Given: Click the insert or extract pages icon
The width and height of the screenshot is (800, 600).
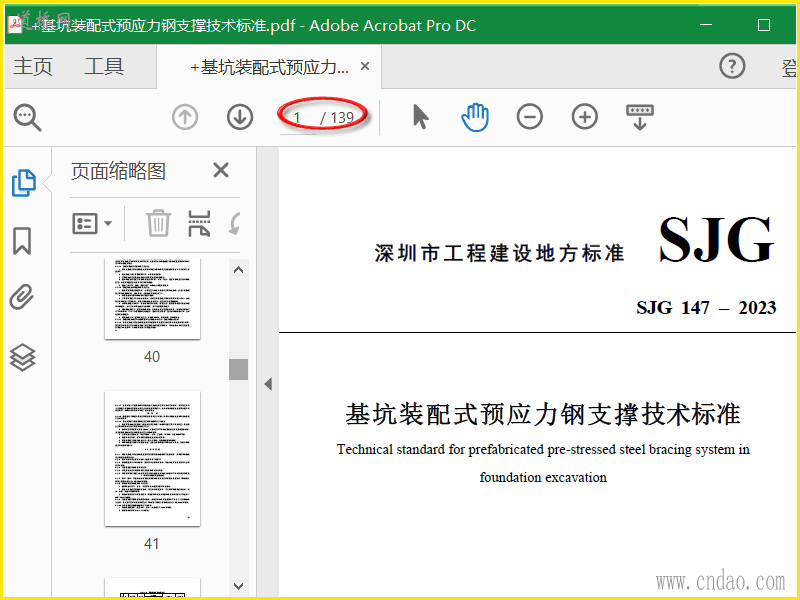Looking at the screenshot, I should (x=199, y=223).
